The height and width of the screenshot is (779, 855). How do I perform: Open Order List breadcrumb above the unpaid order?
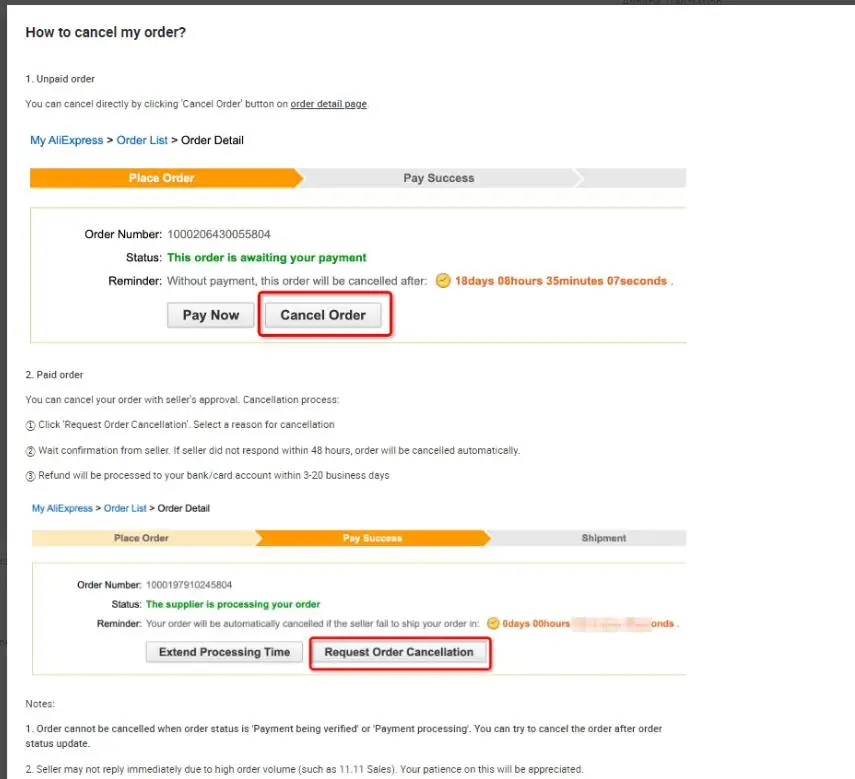(x=142, y=140)
